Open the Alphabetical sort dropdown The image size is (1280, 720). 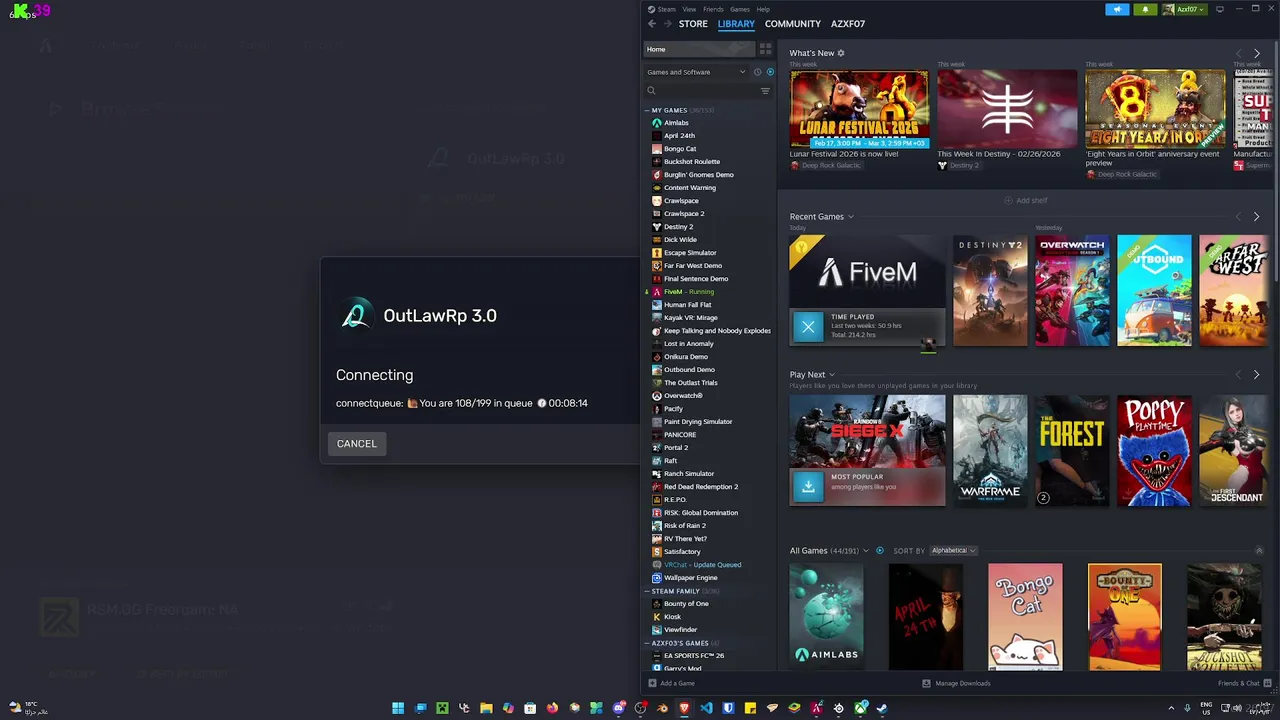953,551
